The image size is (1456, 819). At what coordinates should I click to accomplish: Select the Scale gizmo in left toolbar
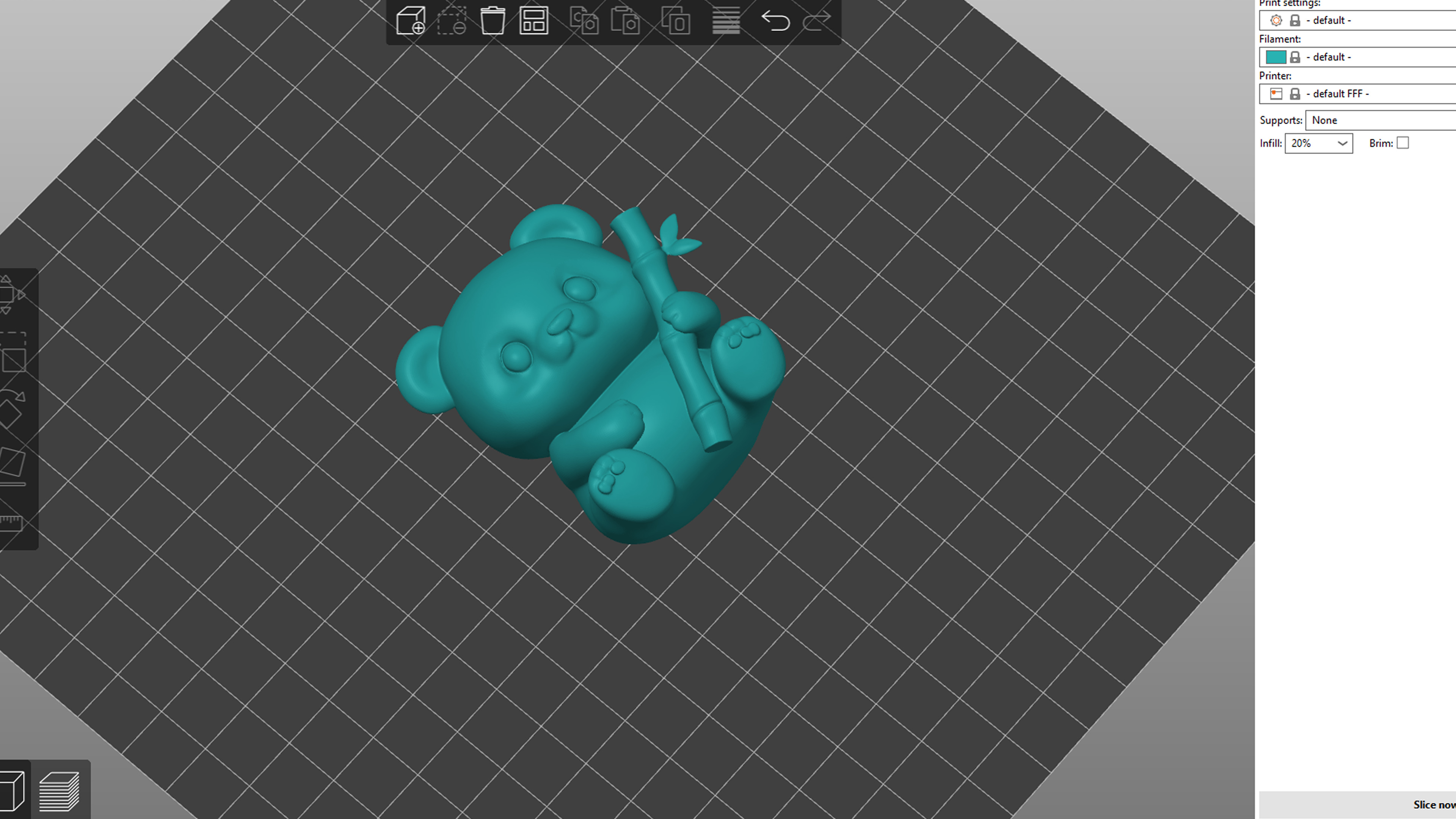[13, 352]
